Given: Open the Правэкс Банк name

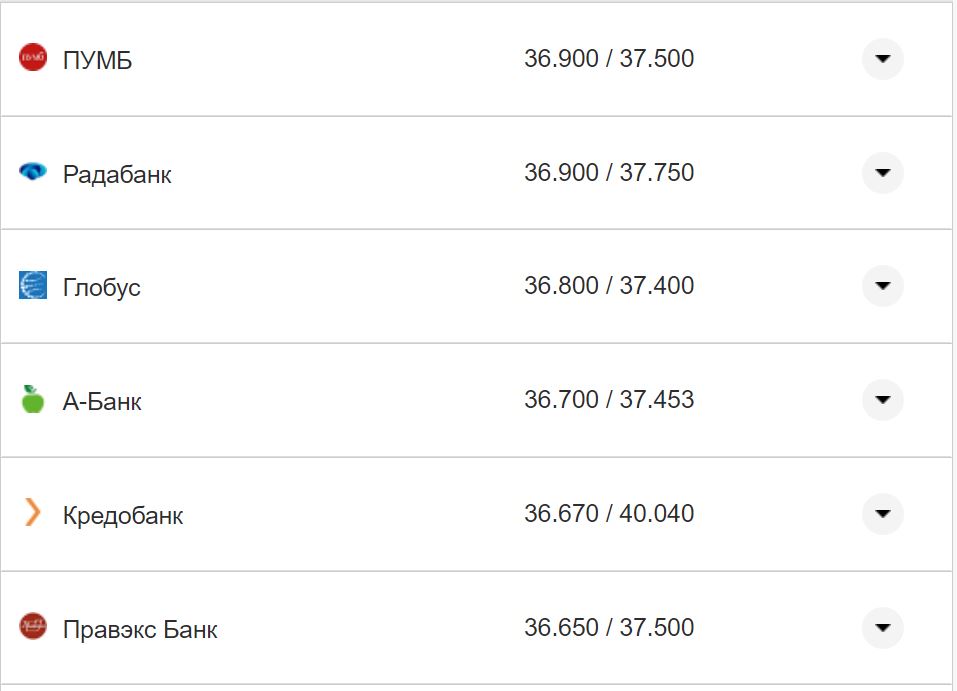Looking at the screenshot, I should 140,630.
